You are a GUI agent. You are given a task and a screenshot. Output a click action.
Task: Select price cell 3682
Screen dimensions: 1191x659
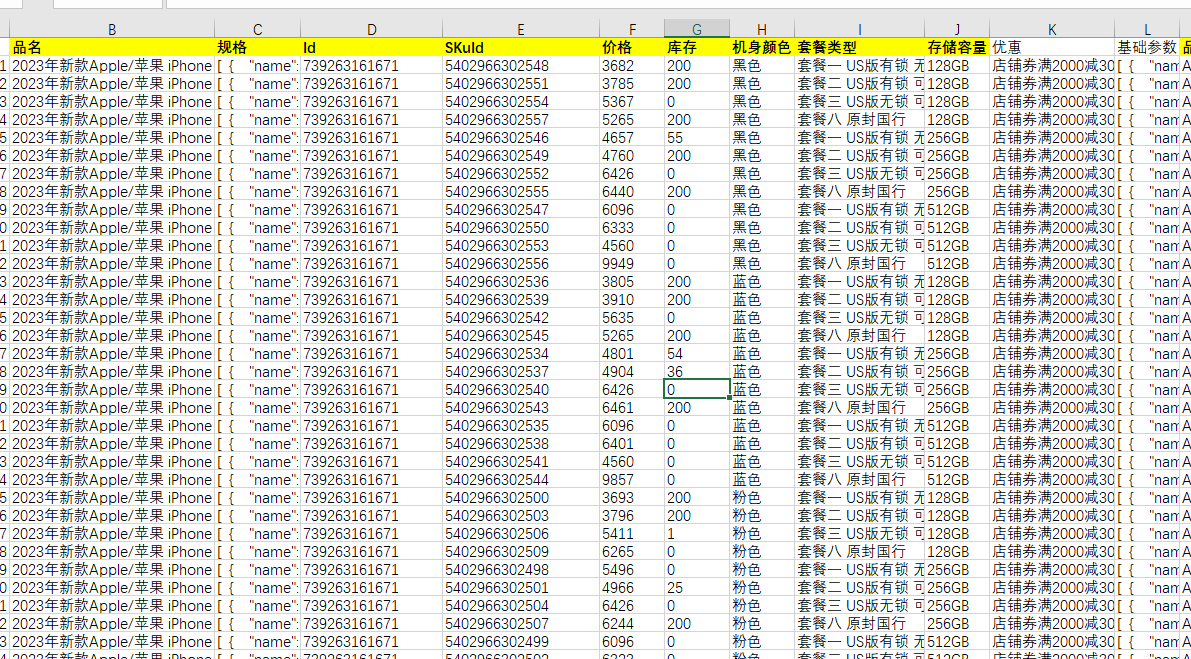coord(632,66)
